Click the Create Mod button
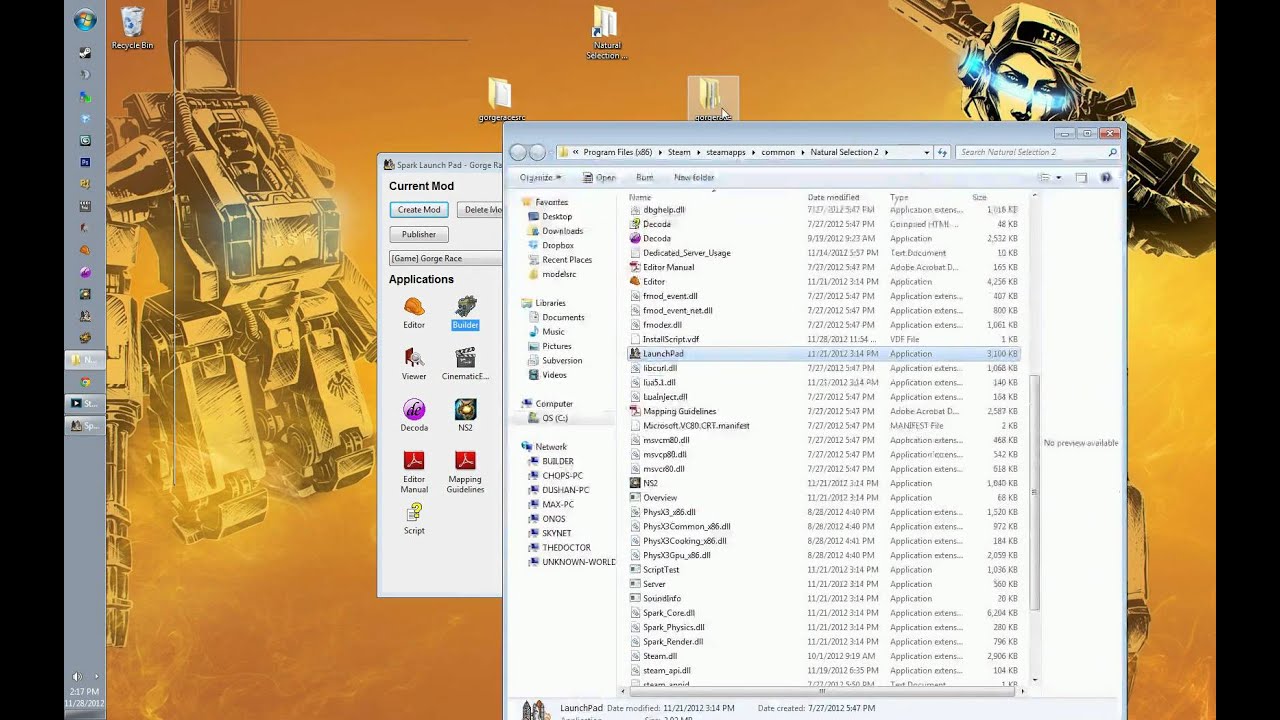Image resolution: width=1280 pixels, height=720 pixels. (x=419, y=210)
